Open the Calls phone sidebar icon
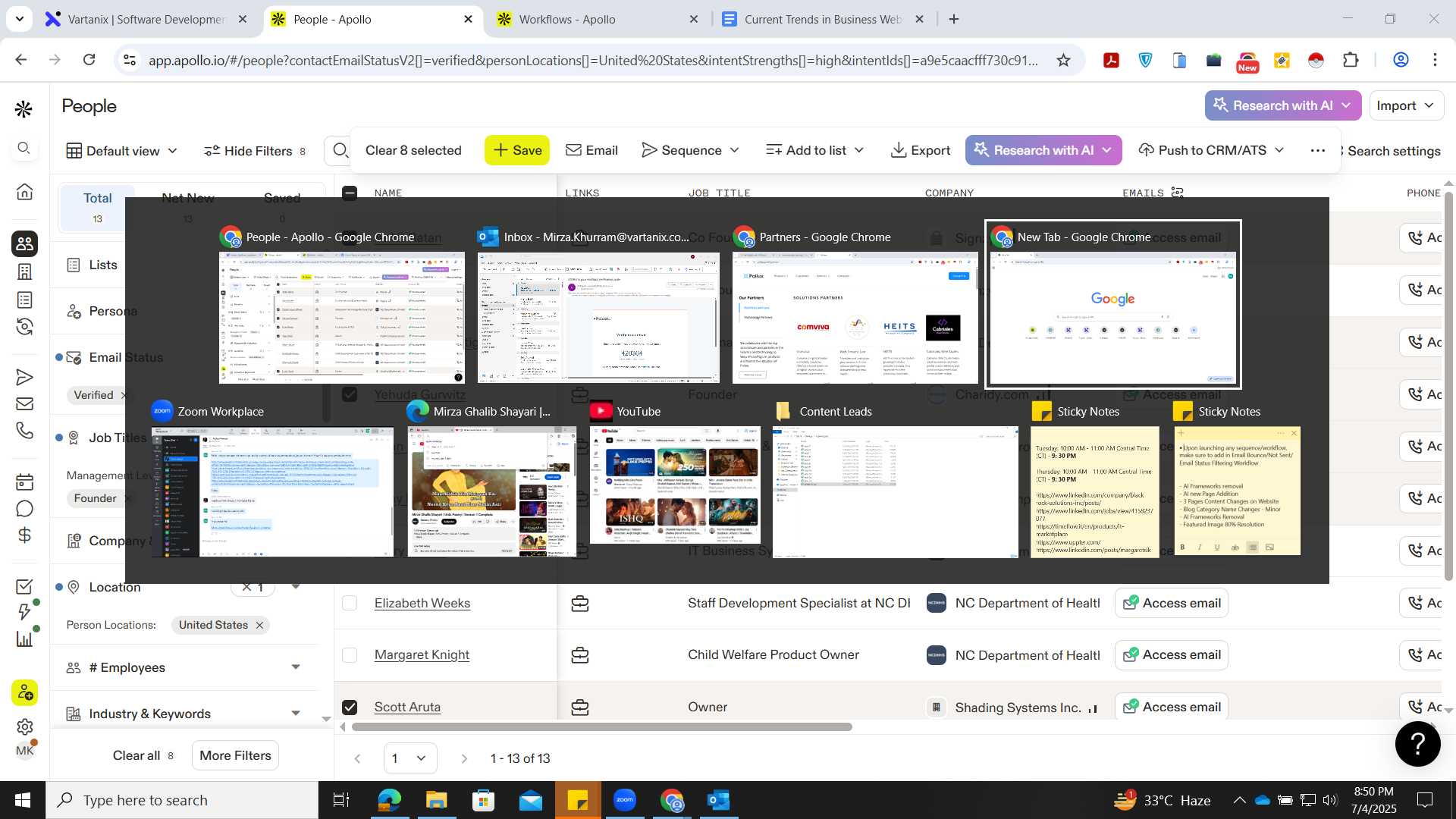Viewport: 1456px width, 819px height. tap(24, 431)
